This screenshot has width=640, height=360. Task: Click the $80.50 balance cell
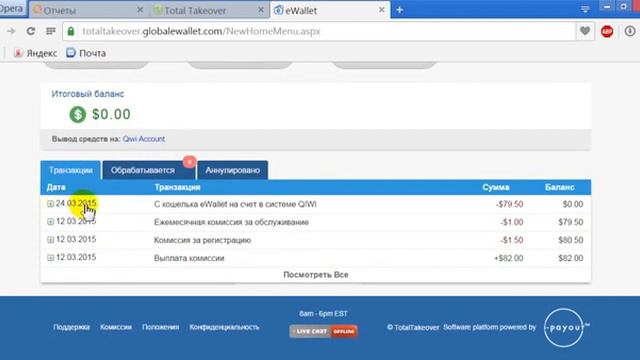(x=571, y=240)
